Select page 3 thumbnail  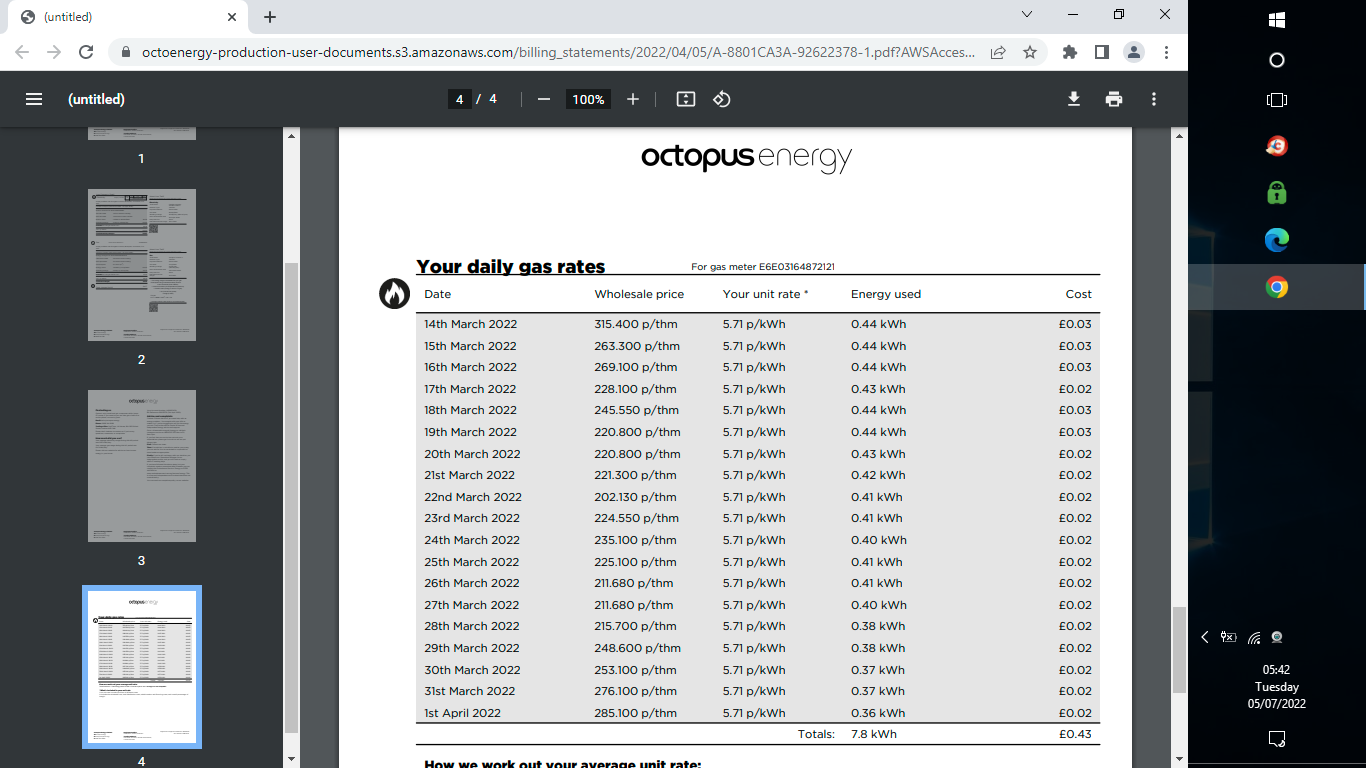[142, 466]
